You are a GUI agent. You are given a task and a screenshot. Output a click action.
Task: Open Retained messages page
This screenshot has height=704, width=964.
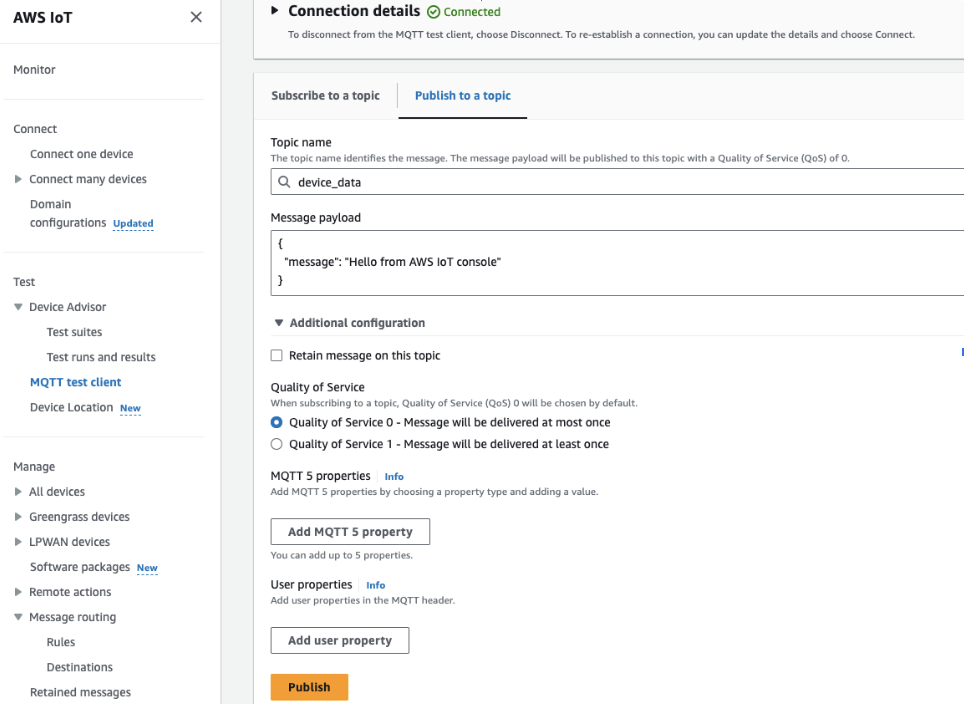pos(81,692)
